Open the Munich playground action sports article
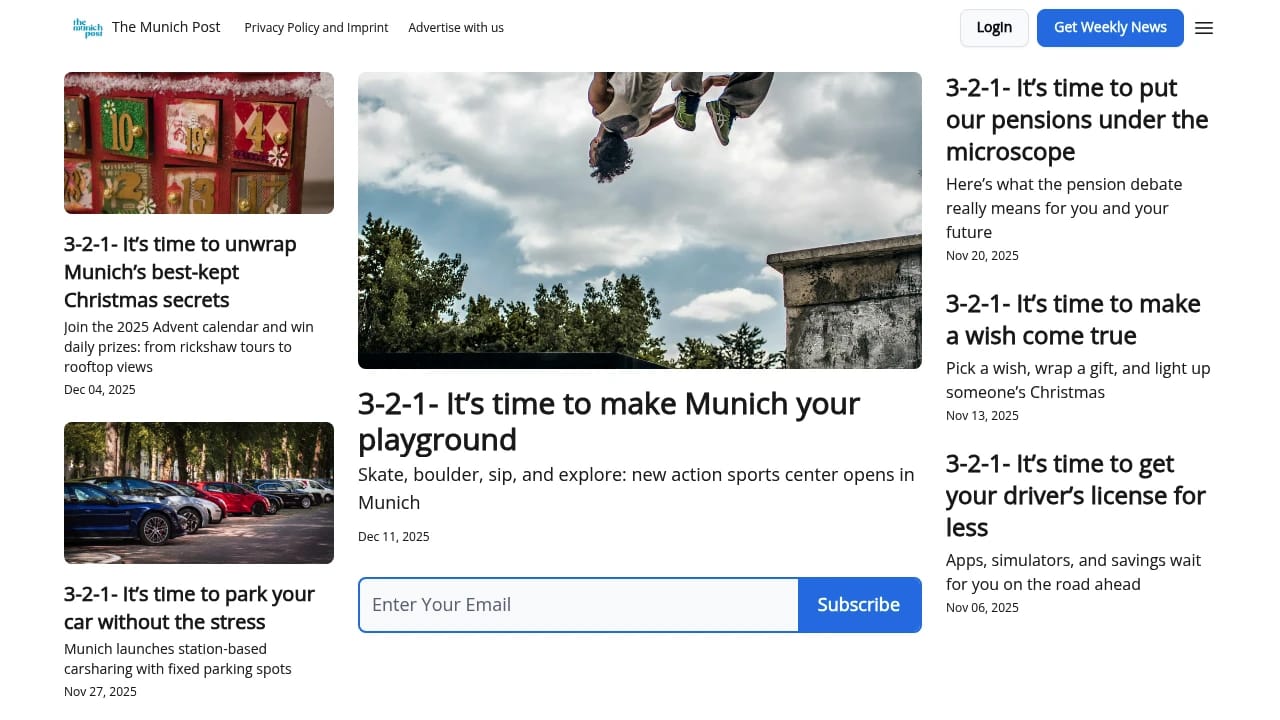This screenshot has height=720, width=1280. (608, 421)
